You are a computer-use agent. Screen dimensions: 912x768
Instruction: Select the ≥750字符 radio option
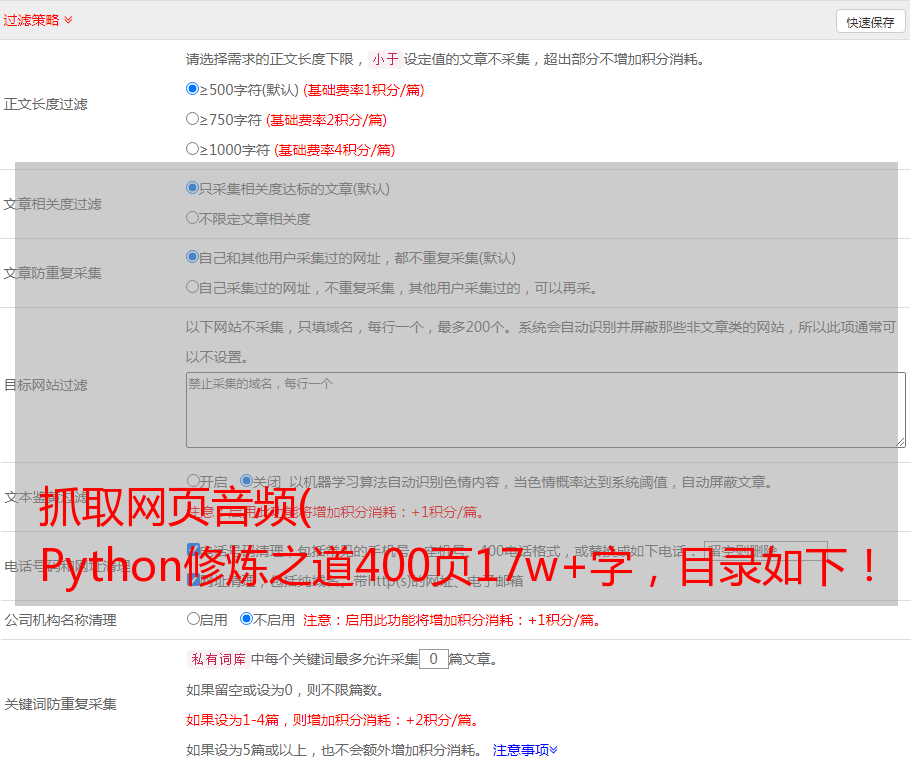click(x=192, y=119)
